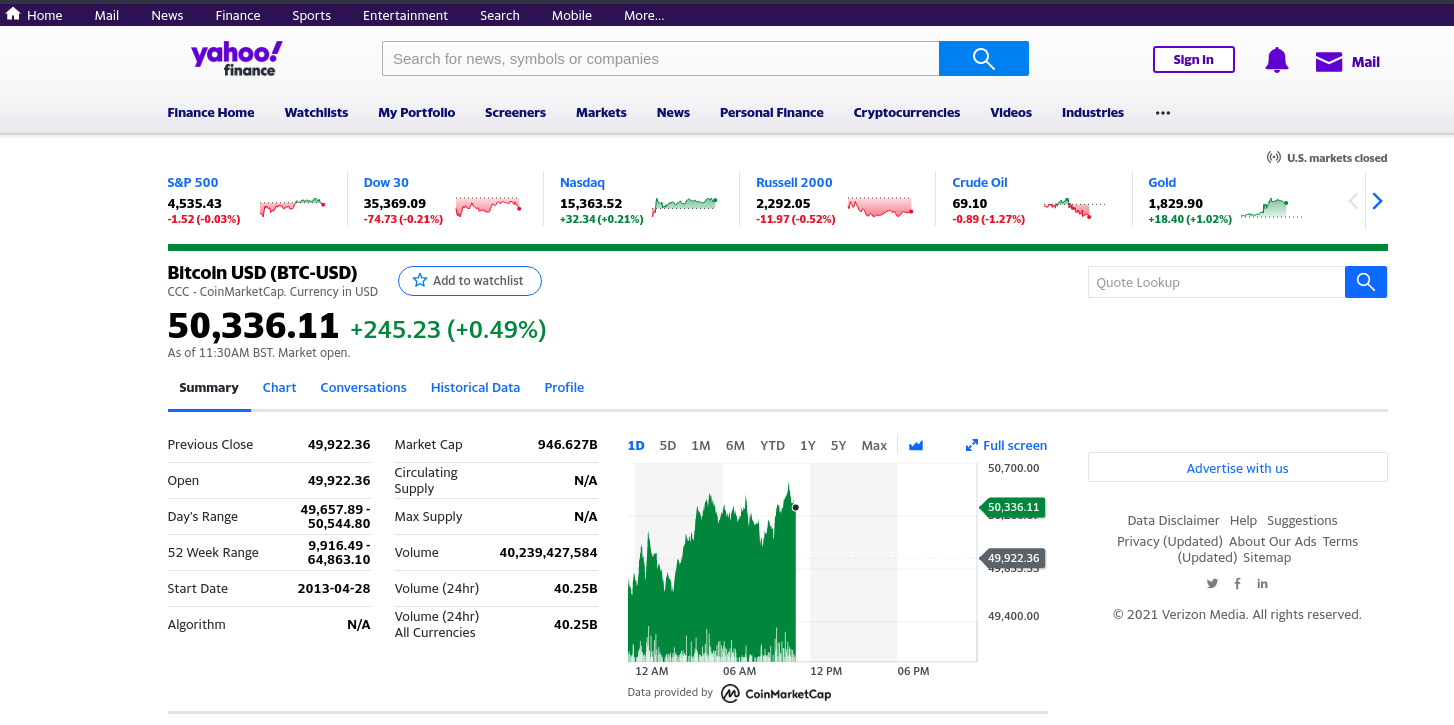Click the Quote Lookup magnifier button
This screenshot has height=725, width=1454.
(1366, 282)
